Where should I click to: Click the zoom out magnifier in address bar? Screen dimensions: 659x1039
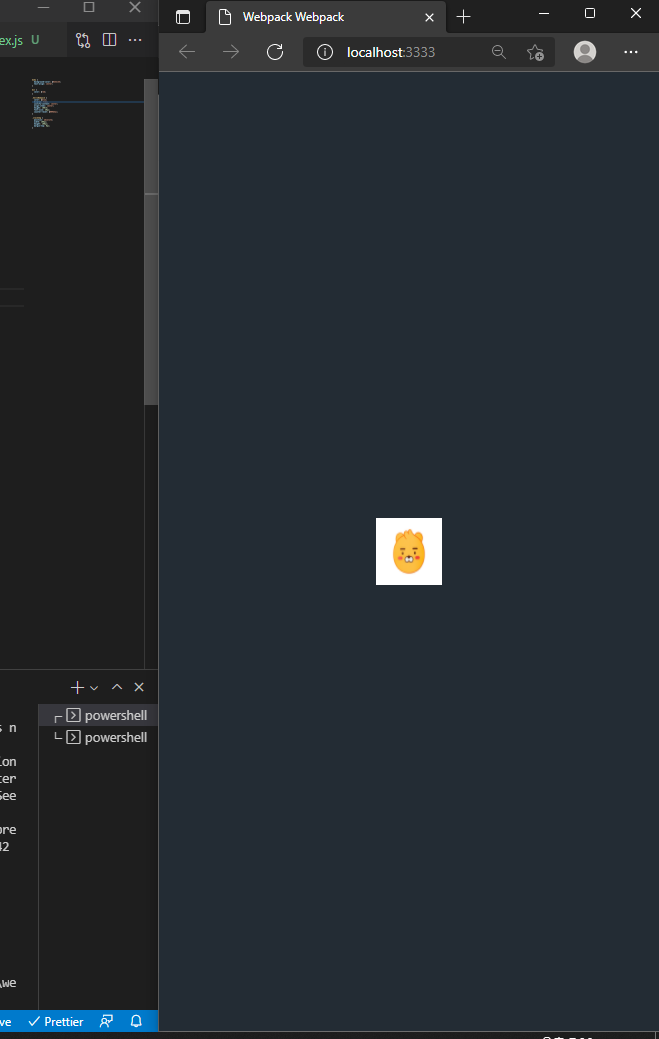point(499,52)
